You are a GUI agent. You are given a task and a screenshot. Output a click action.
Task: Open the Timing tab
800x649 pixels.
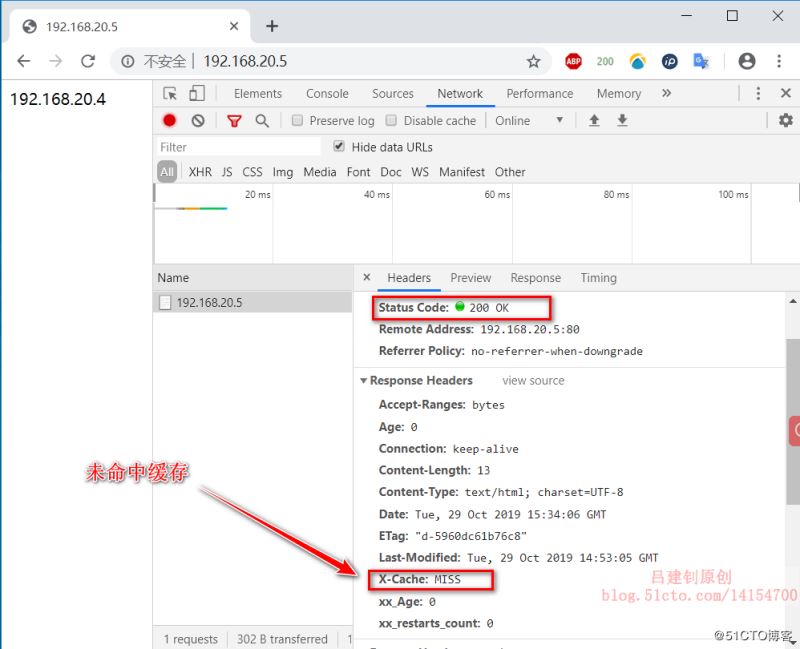coord(598,278)
